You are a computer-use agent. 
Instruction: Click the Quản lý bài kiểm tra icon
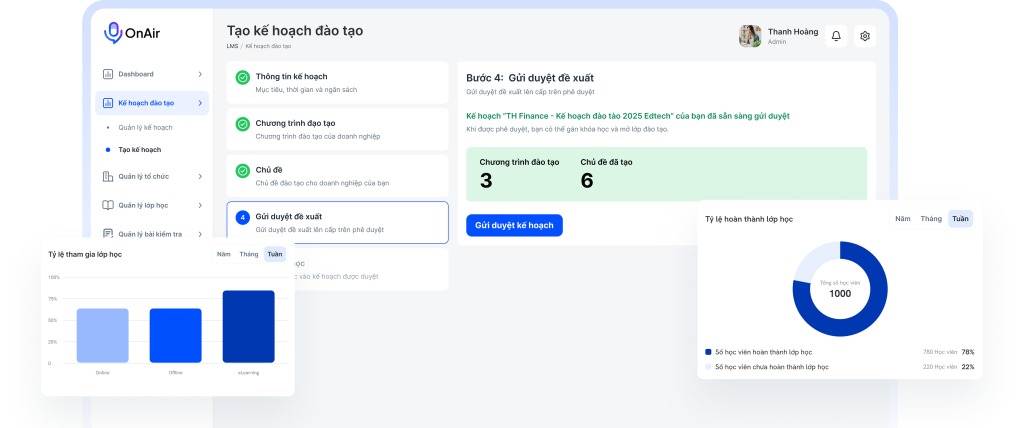coord(108,234)
